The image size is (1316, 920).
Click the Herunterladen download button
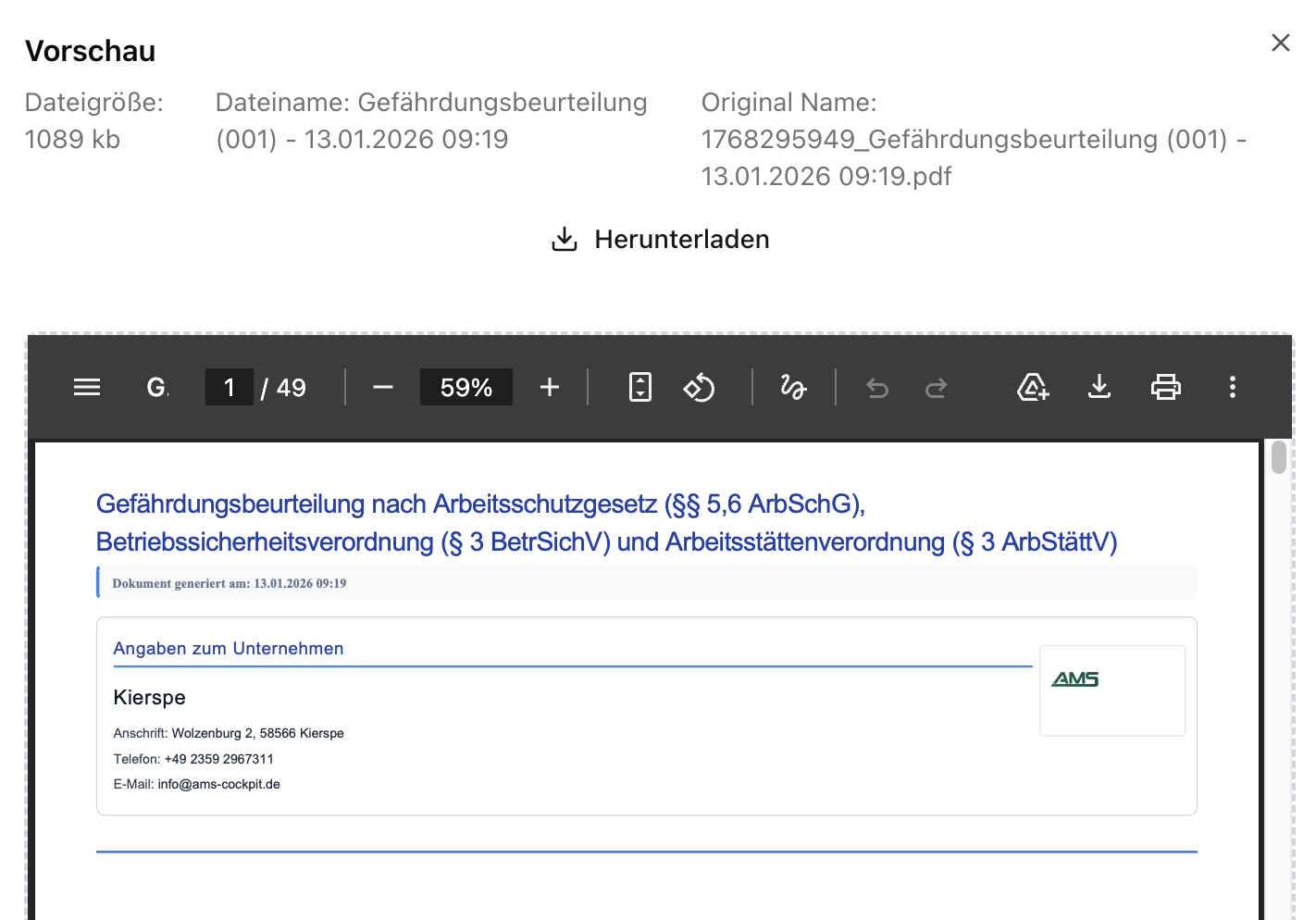pos(659,239)
